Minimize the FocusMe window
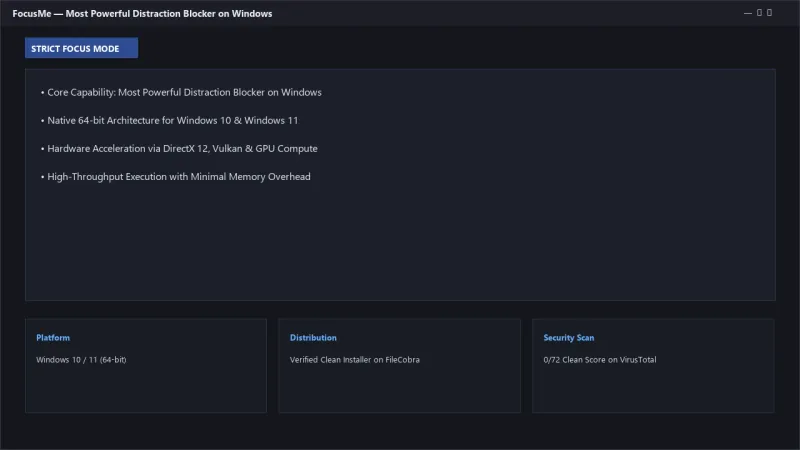Screen dimensions: 800x450 pos(748,13)
